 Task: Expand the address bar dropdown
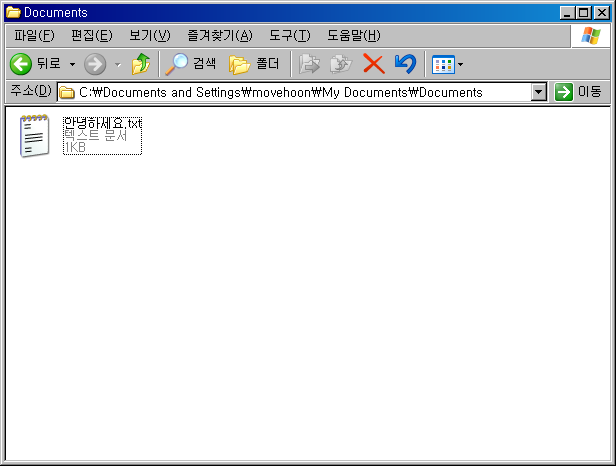(539, 93)
